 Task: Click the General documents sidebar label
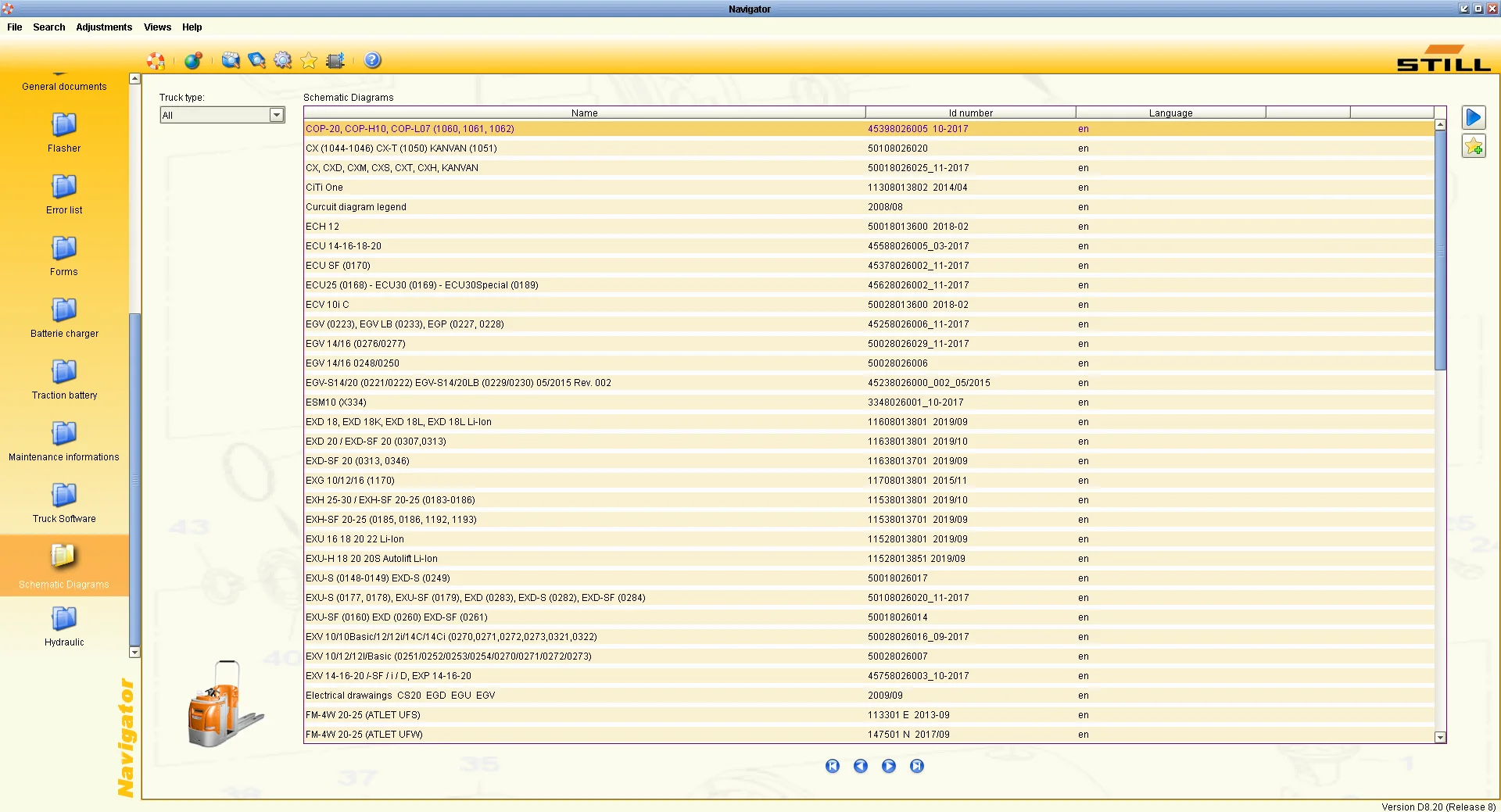click(64, 87)
